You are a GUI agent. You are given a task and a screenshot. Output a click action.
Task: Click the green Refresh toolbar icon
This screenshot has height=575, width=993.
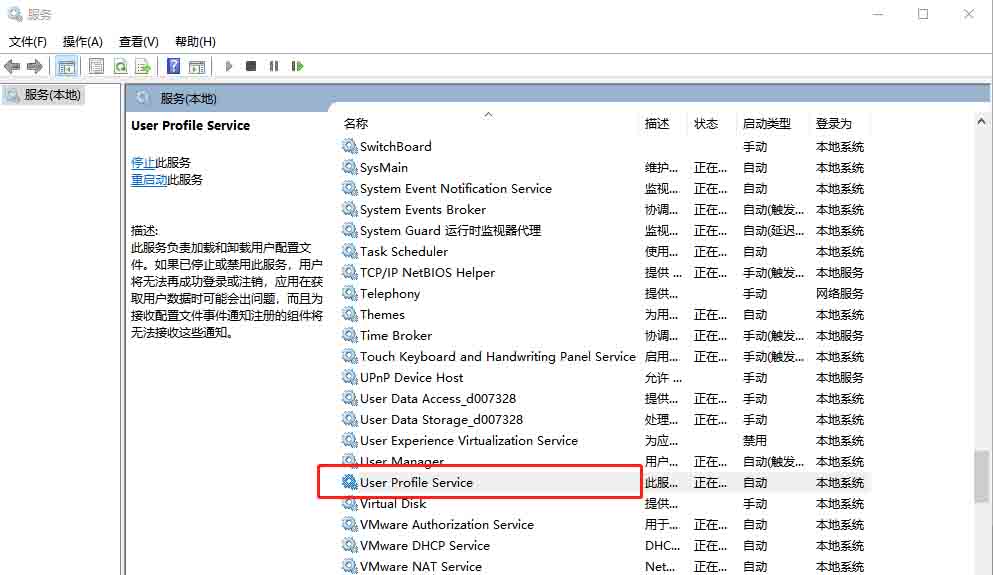(x=120, y=66)
